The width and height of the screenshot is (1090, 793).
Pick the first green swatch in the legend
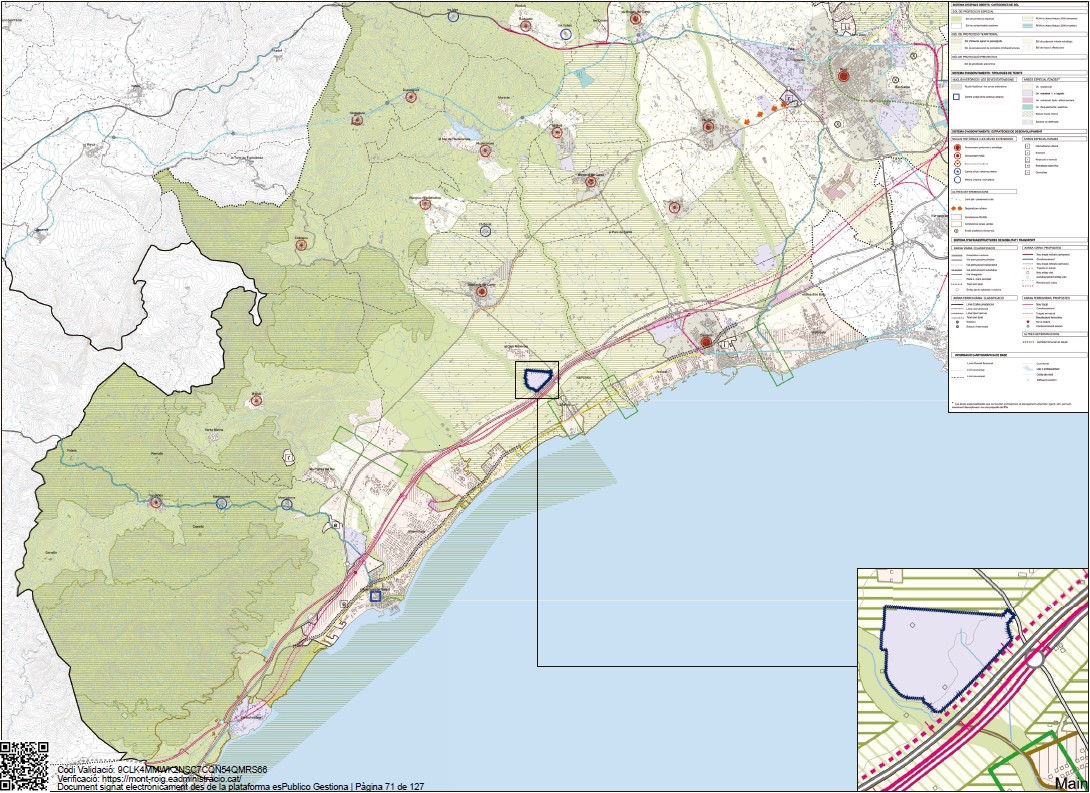point(958,18)
